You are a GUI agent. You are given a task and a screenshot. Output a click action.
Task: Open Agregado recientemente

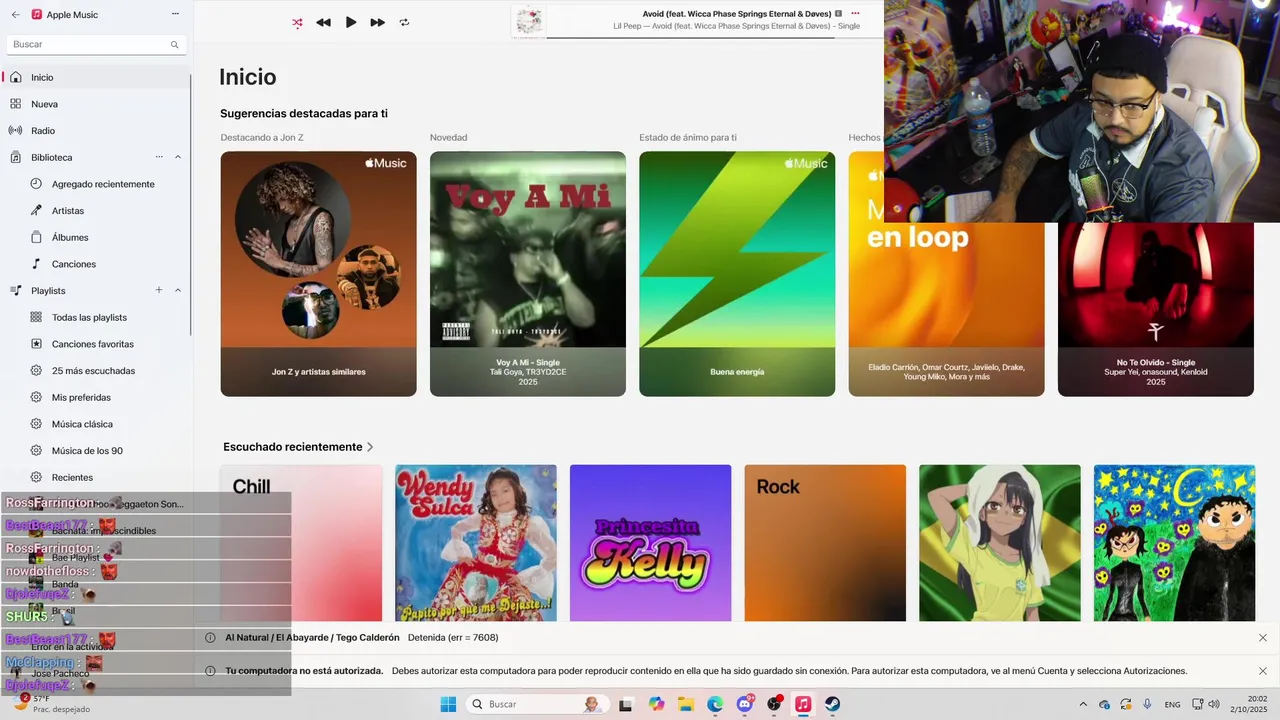tap(103, 184)
